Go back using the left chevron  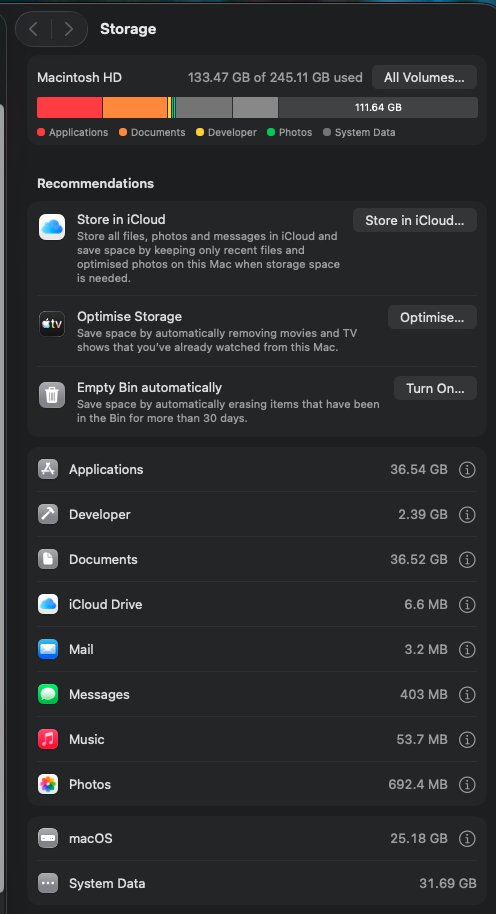(x=34, y=29)
